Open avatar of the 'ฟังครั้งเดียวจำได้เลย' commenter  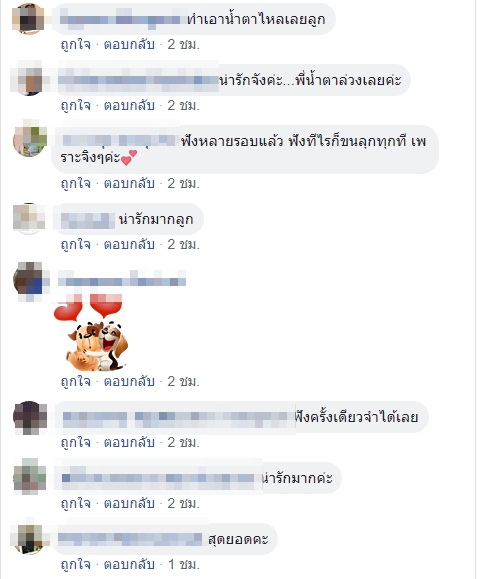30,417
